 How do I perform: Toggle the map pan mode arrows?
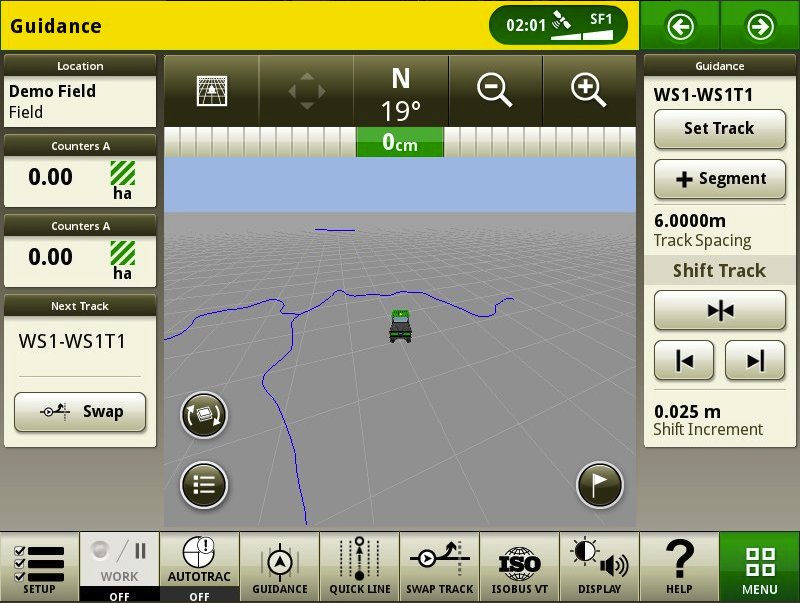coord(305,90)
